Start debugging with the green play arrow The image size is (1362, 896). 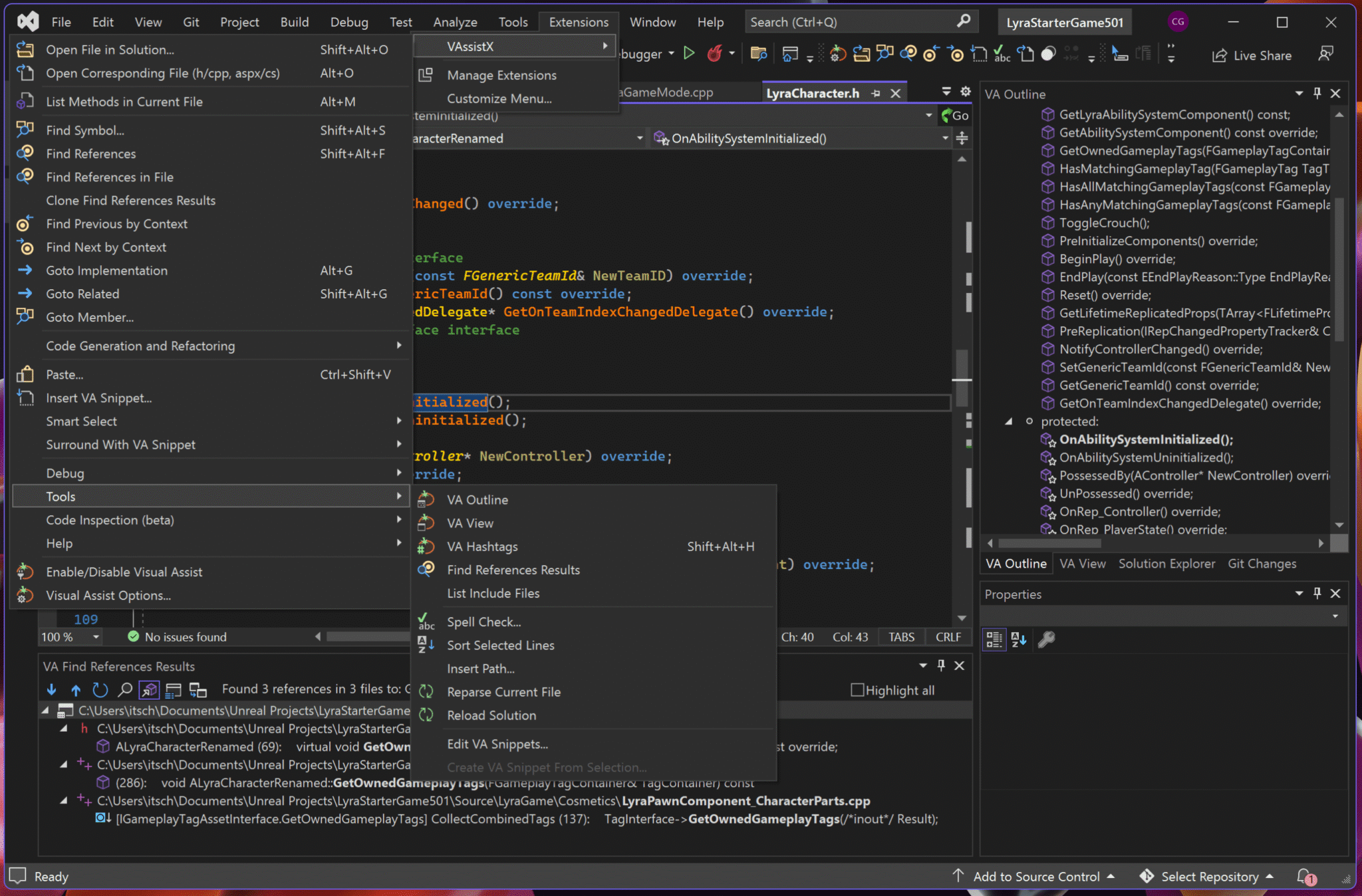(x=690, y=53)
